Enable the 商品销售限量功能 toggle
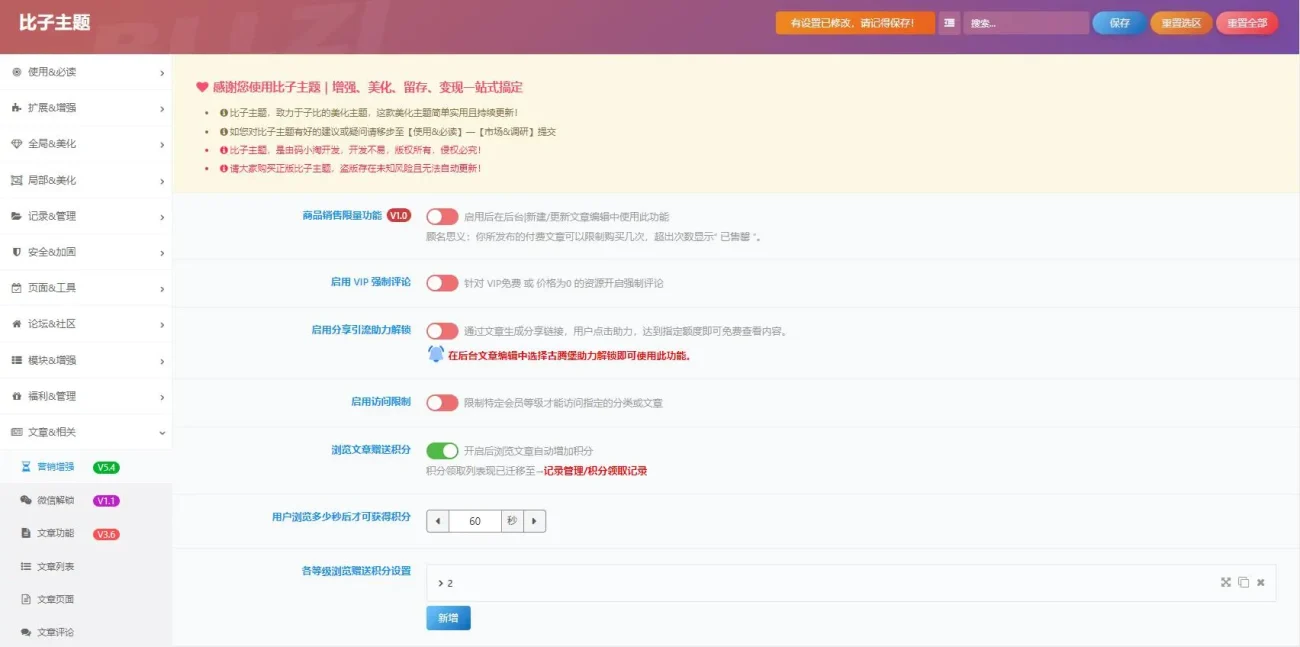Image resolution: width=1300 pixels, height=647 pixels. [442, 216]
